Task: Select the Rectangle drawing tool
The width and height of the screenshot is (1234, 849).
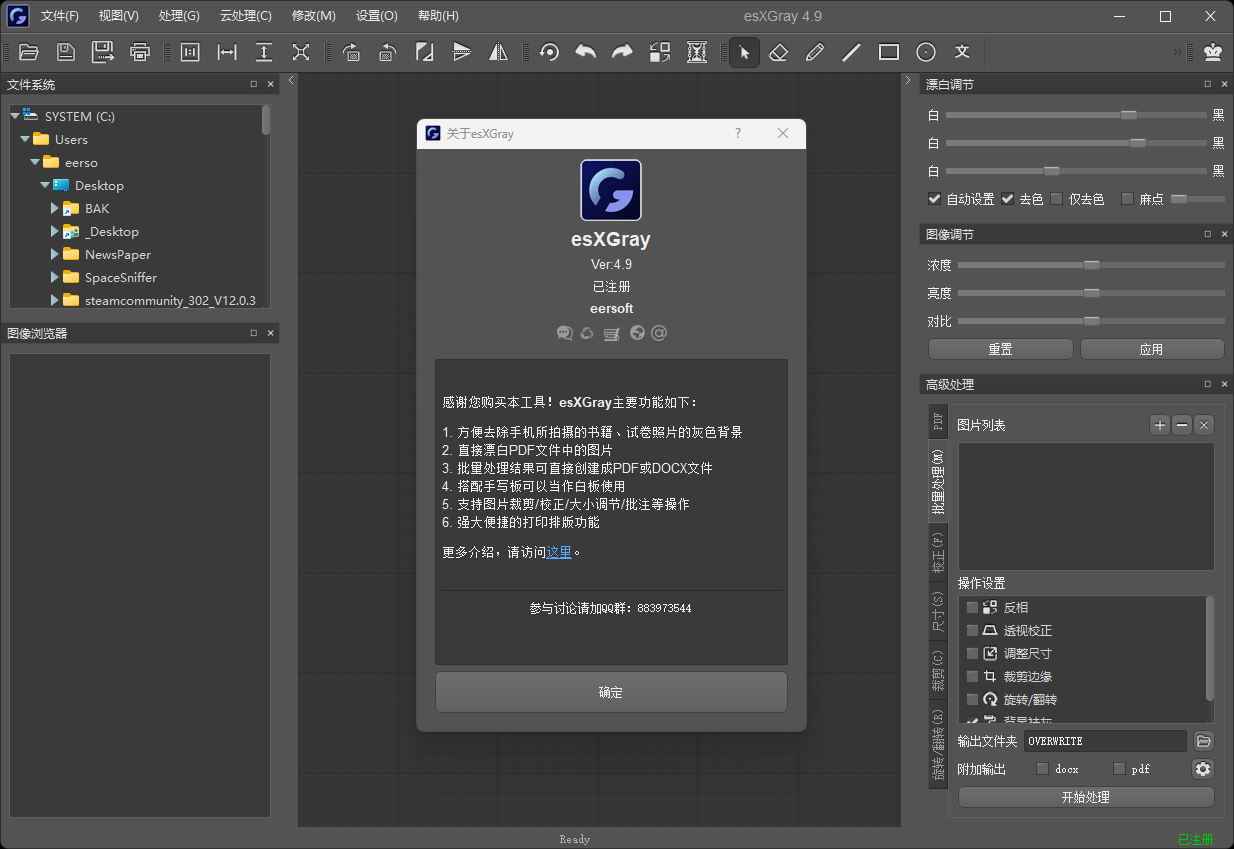Action: pyautogui.click(x=889, y=52)
